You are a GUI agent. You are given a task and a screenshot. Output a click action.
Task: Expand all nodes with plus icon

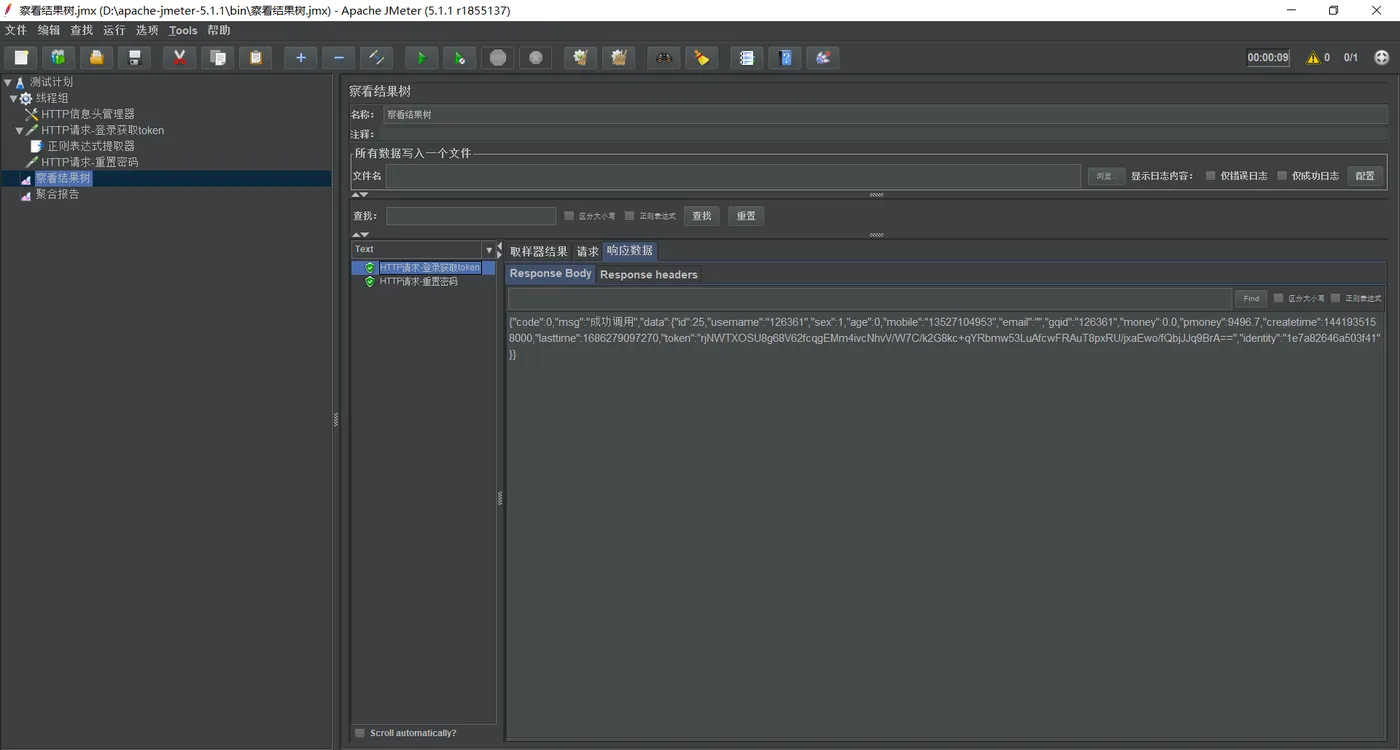[300, 57]
